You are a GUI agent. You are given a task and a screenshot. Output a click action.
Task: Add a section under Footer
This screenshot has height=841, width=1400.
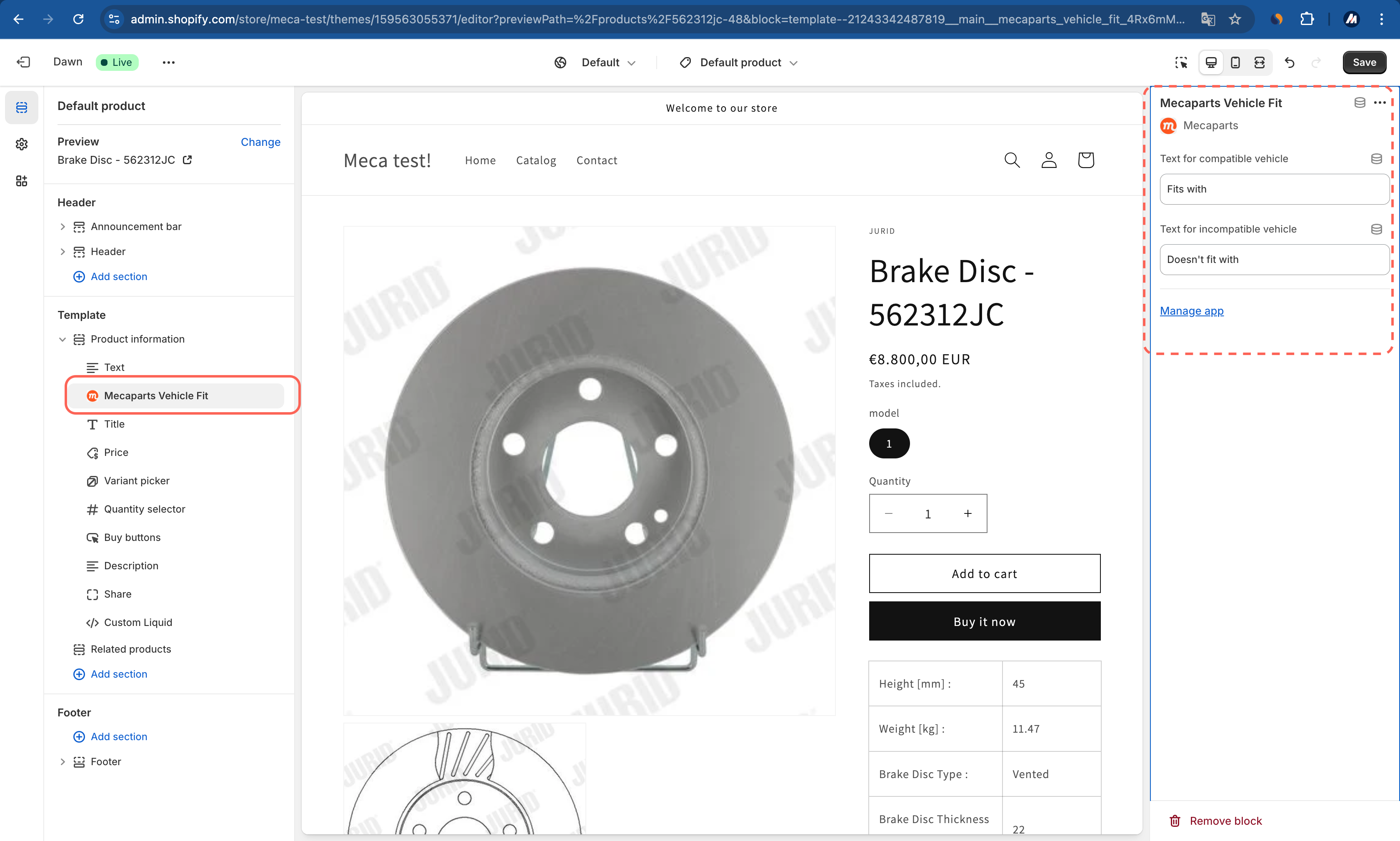(x=110, y=737)
